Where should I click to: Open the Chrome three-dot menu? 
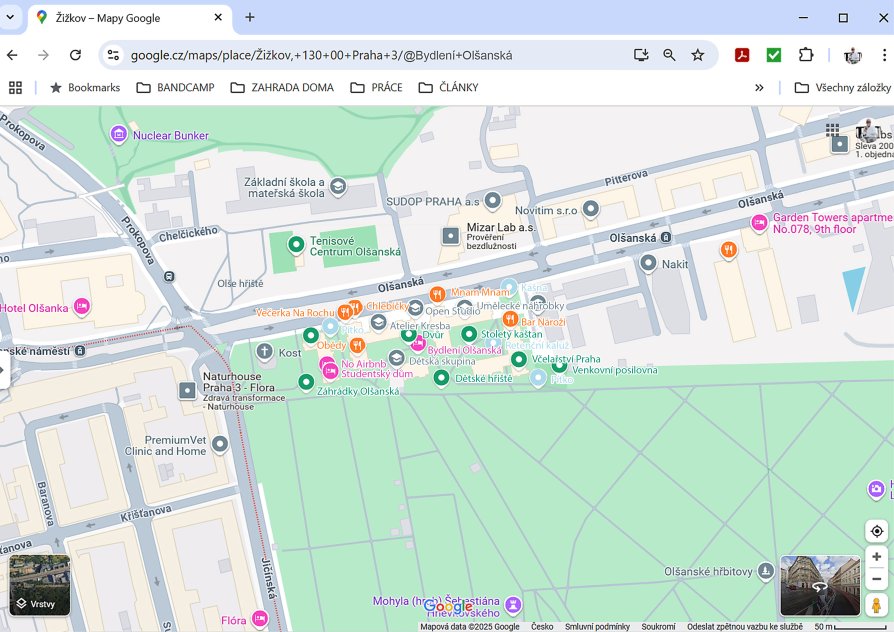click(884, 55)
